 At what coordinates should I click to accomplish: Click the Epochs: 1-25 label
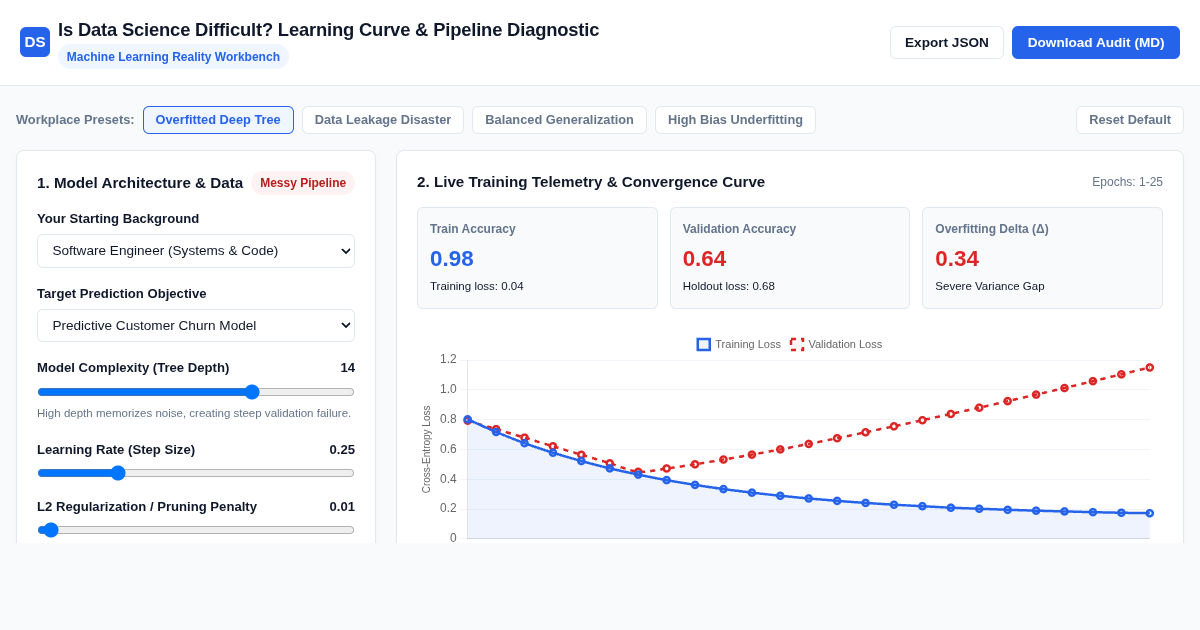pyautogui.click(x=1127, y=182)
